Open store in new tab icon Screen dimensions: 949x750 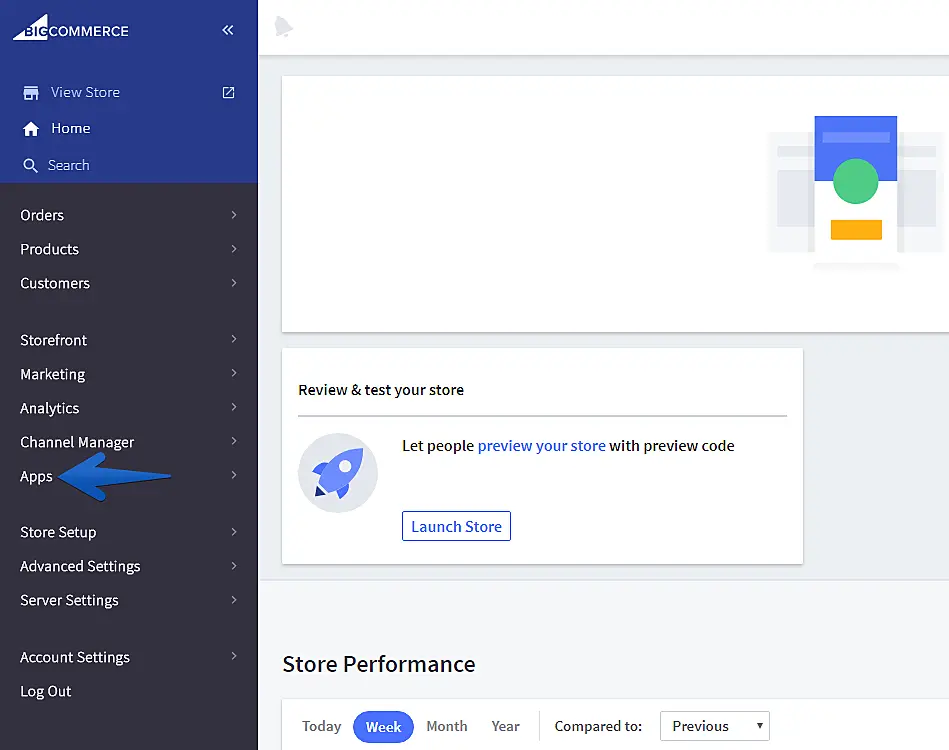228,92
